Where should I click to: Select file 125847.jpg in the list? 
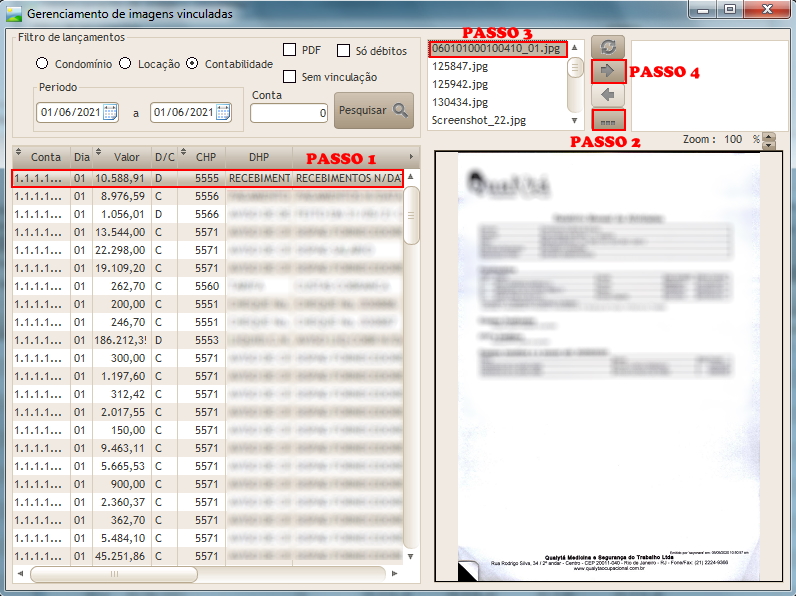459,66
